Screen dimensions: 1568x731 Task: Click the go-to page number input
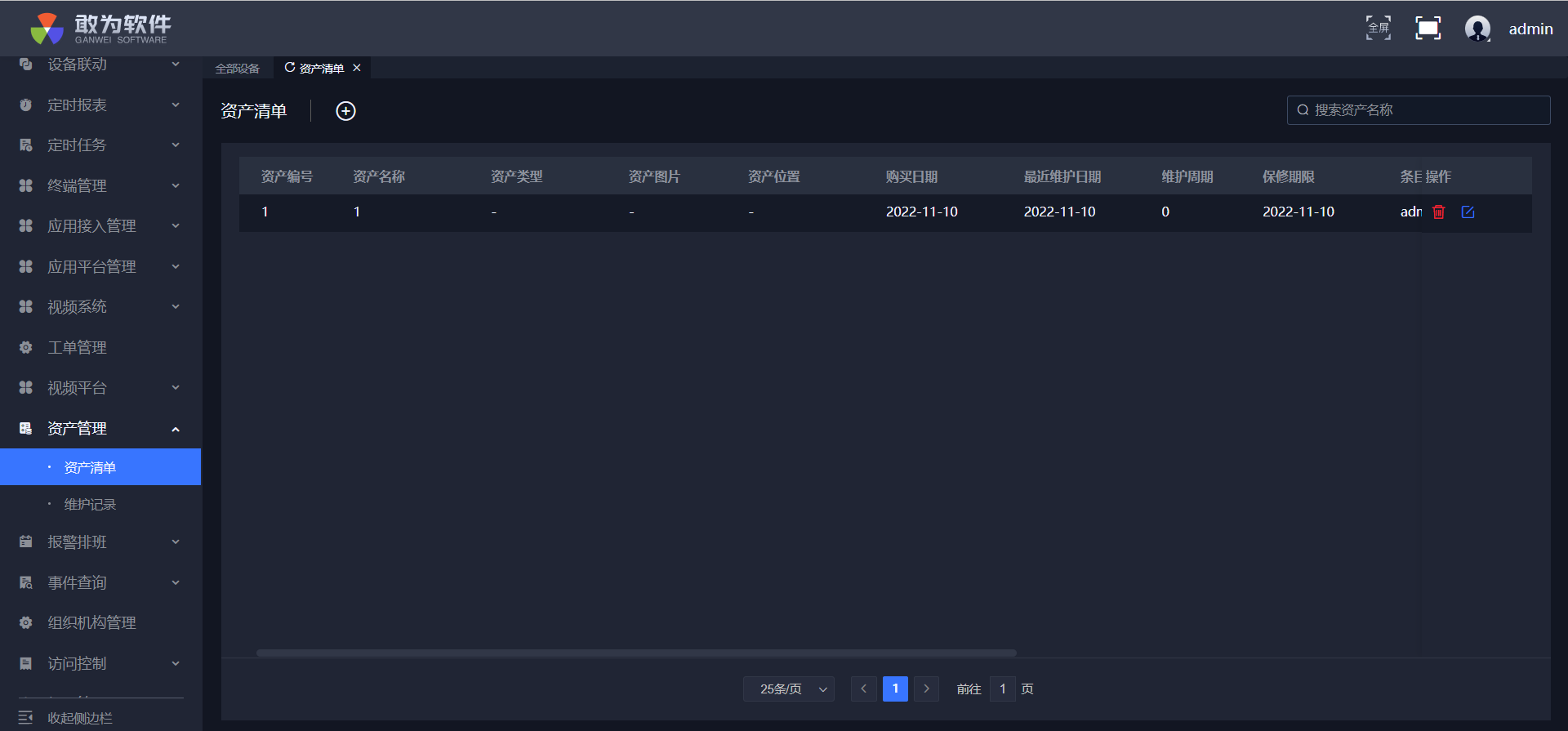click(x=1002, y=689)
